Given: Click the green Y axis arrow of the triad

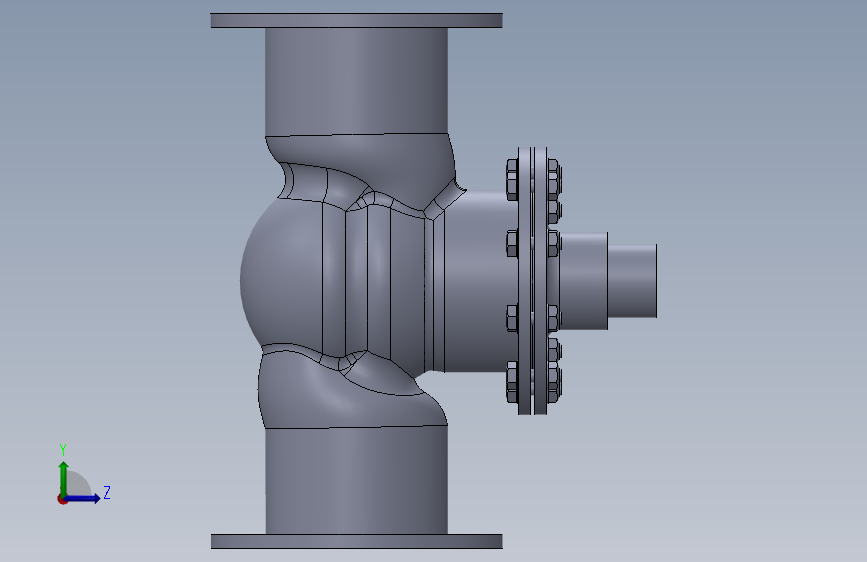Looking at the screenshot, I should 63,478.
